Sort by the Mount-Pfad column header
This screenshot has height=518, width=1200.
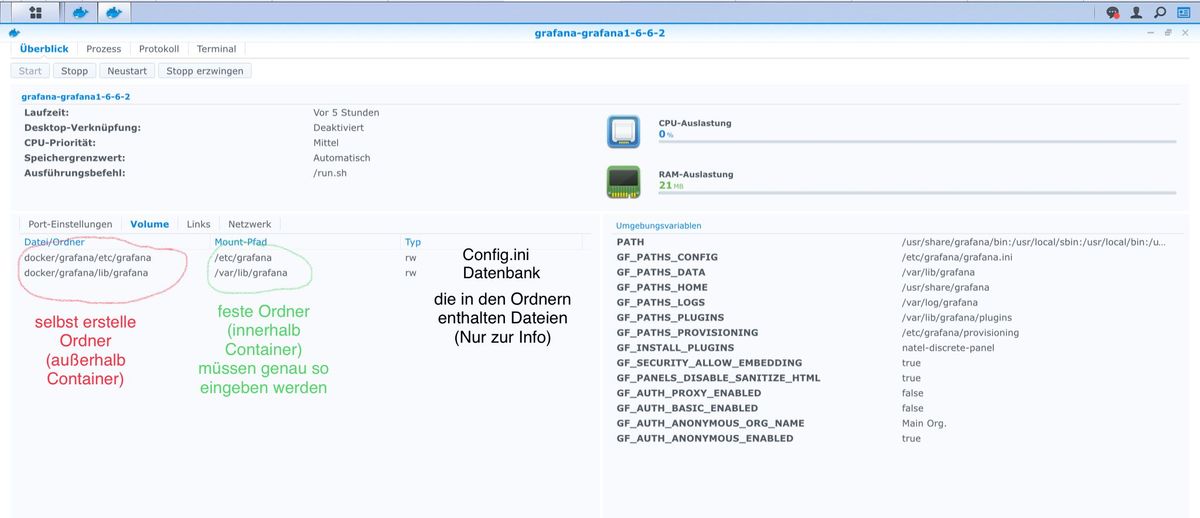[306, 242]
